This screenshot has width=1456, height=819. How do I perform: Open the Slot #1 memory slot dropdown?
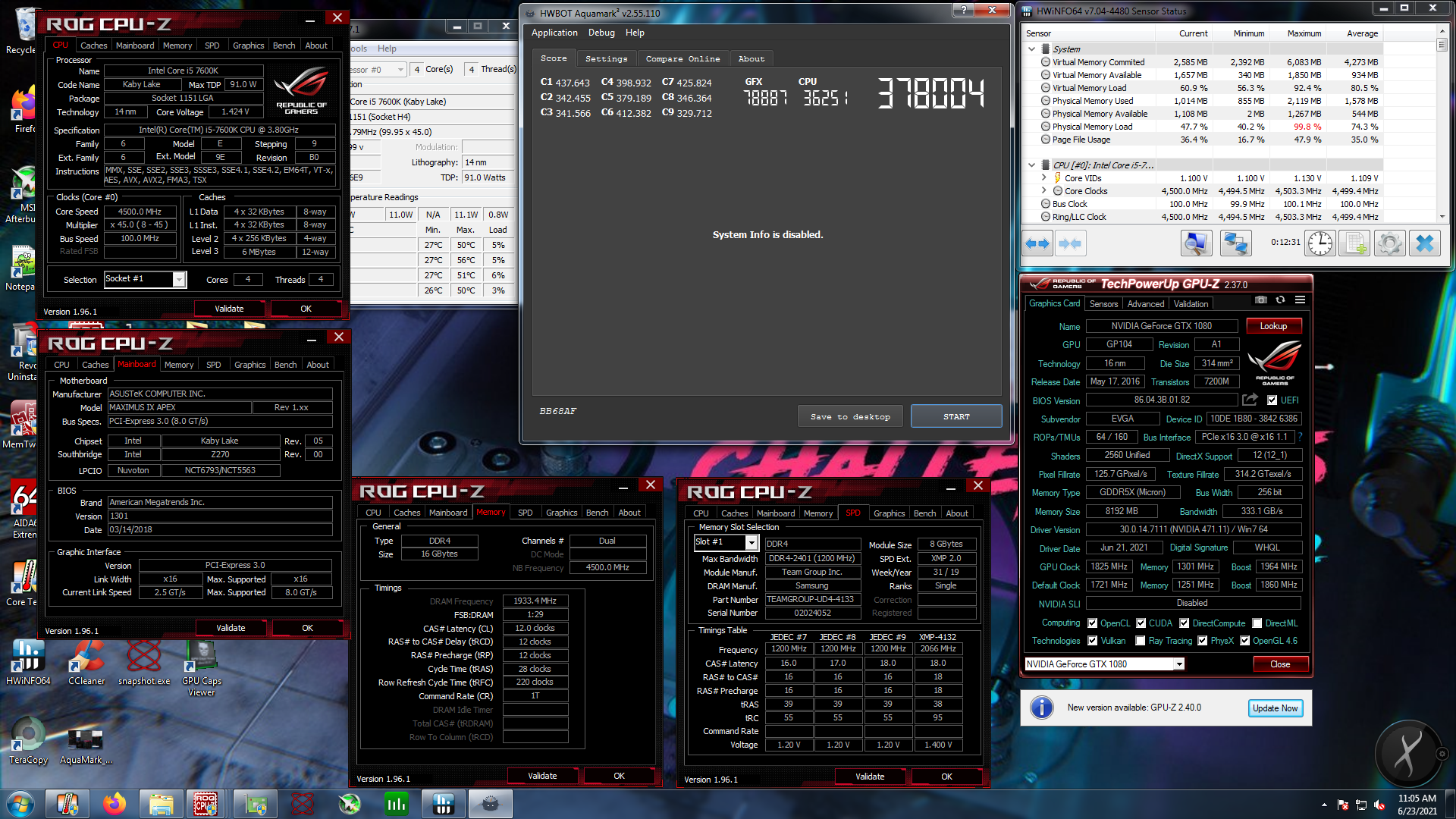[752, 542]
